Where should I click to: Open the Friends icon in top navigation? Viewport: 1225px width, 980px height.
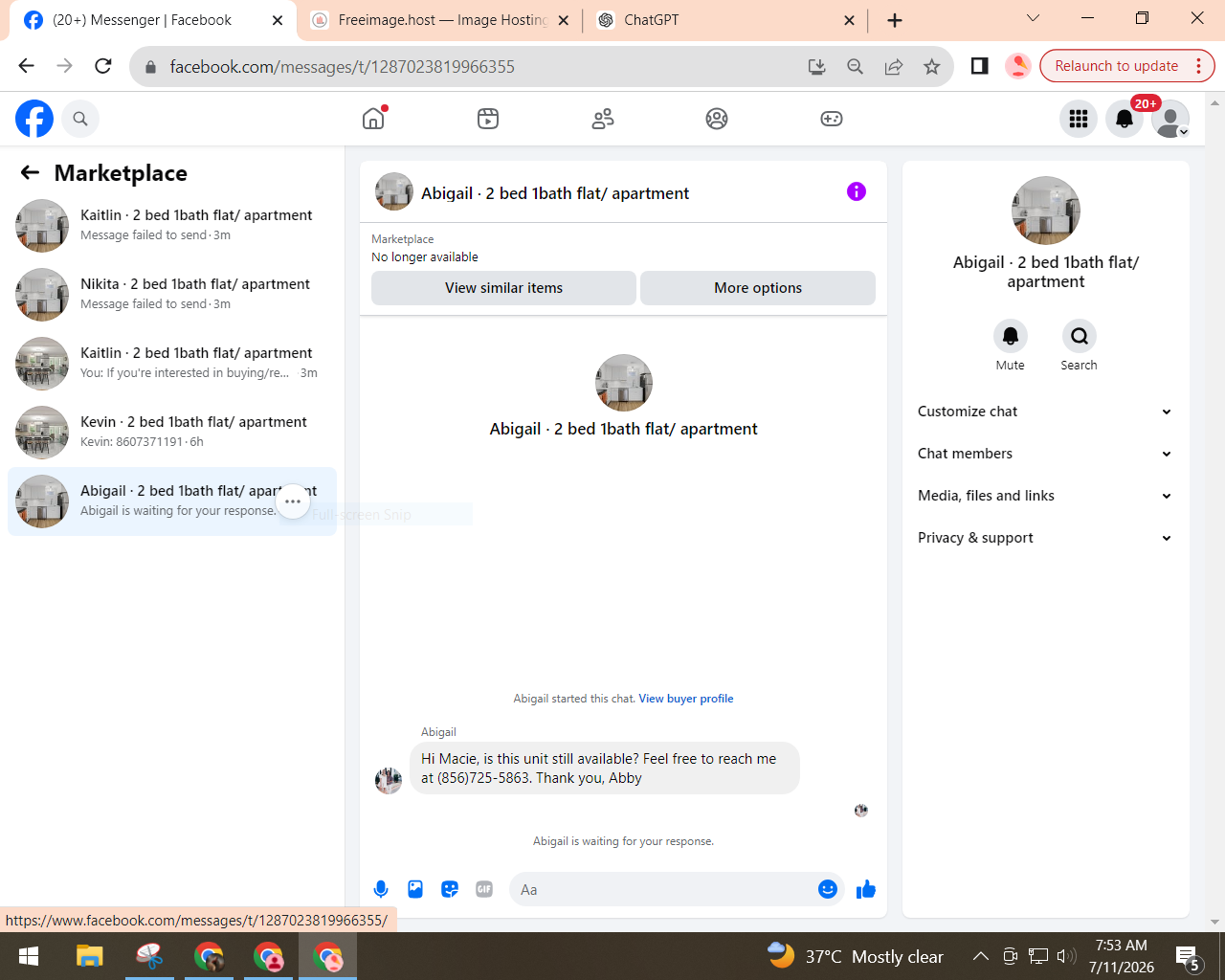(603, 119)
